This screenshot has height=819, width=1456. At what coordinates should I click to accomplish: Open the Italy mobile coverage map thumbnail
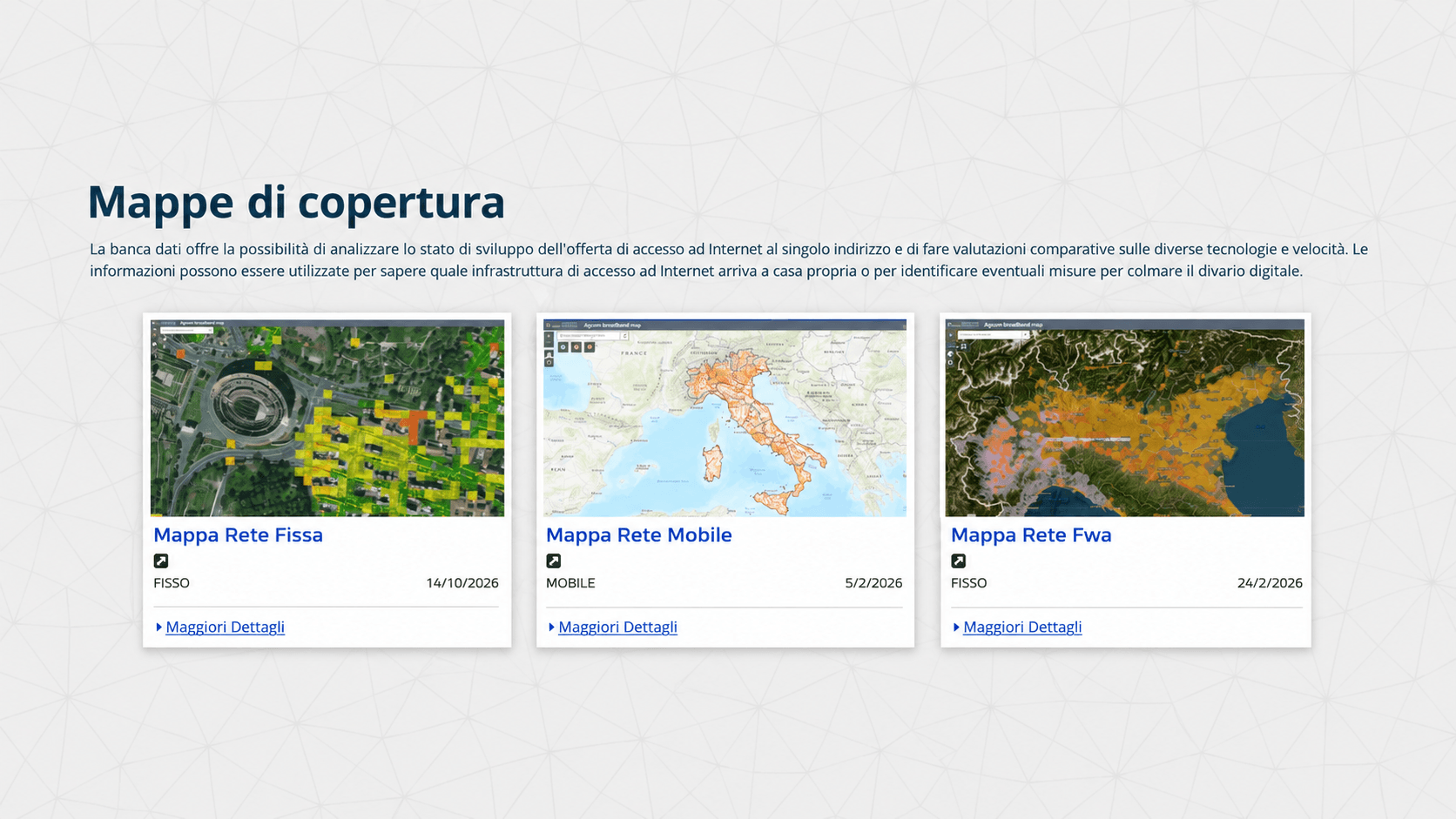[725, 418]
